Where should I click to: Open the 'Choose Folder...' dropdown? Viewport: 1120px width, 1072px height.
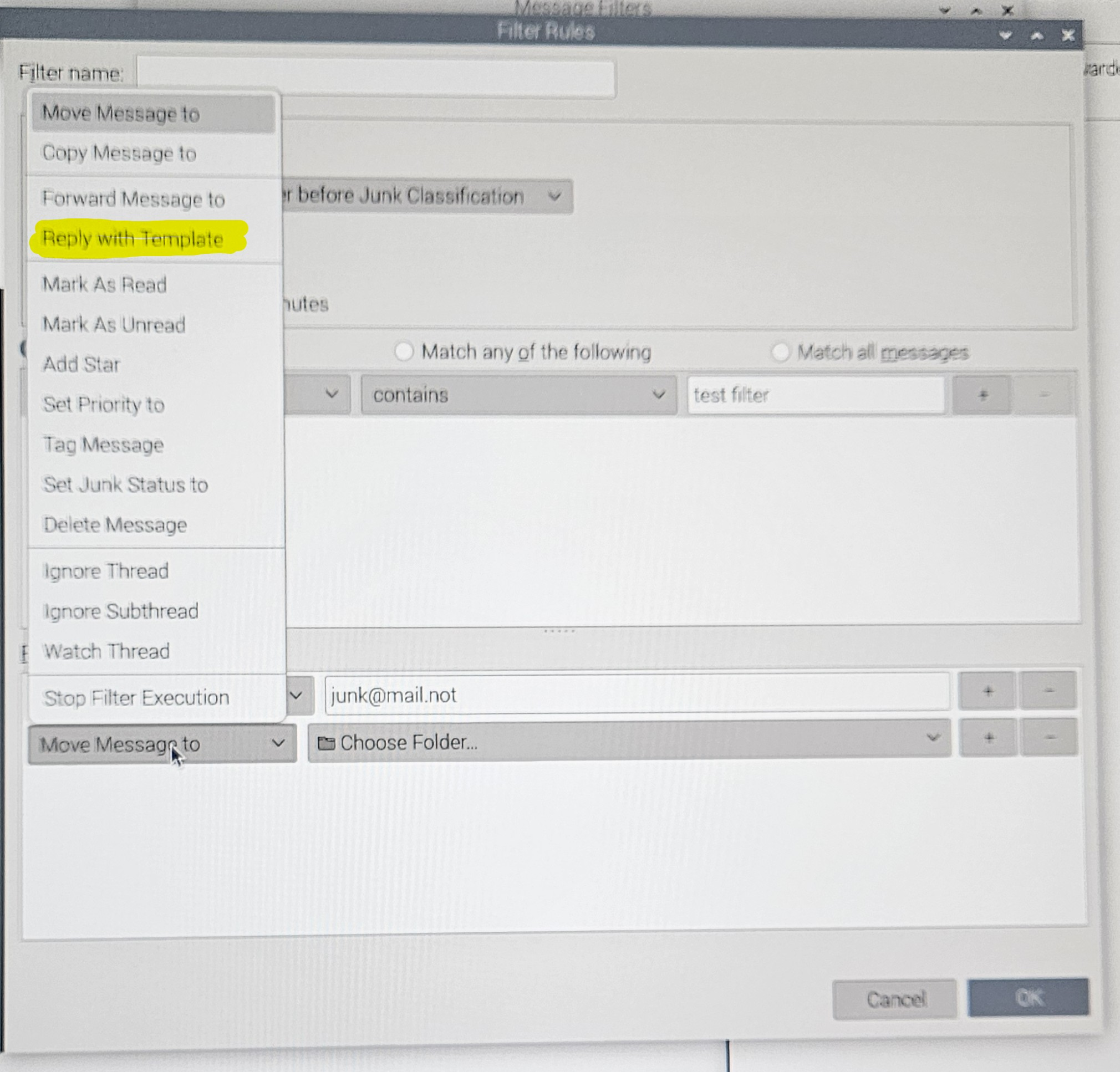[x=629, y=742]
